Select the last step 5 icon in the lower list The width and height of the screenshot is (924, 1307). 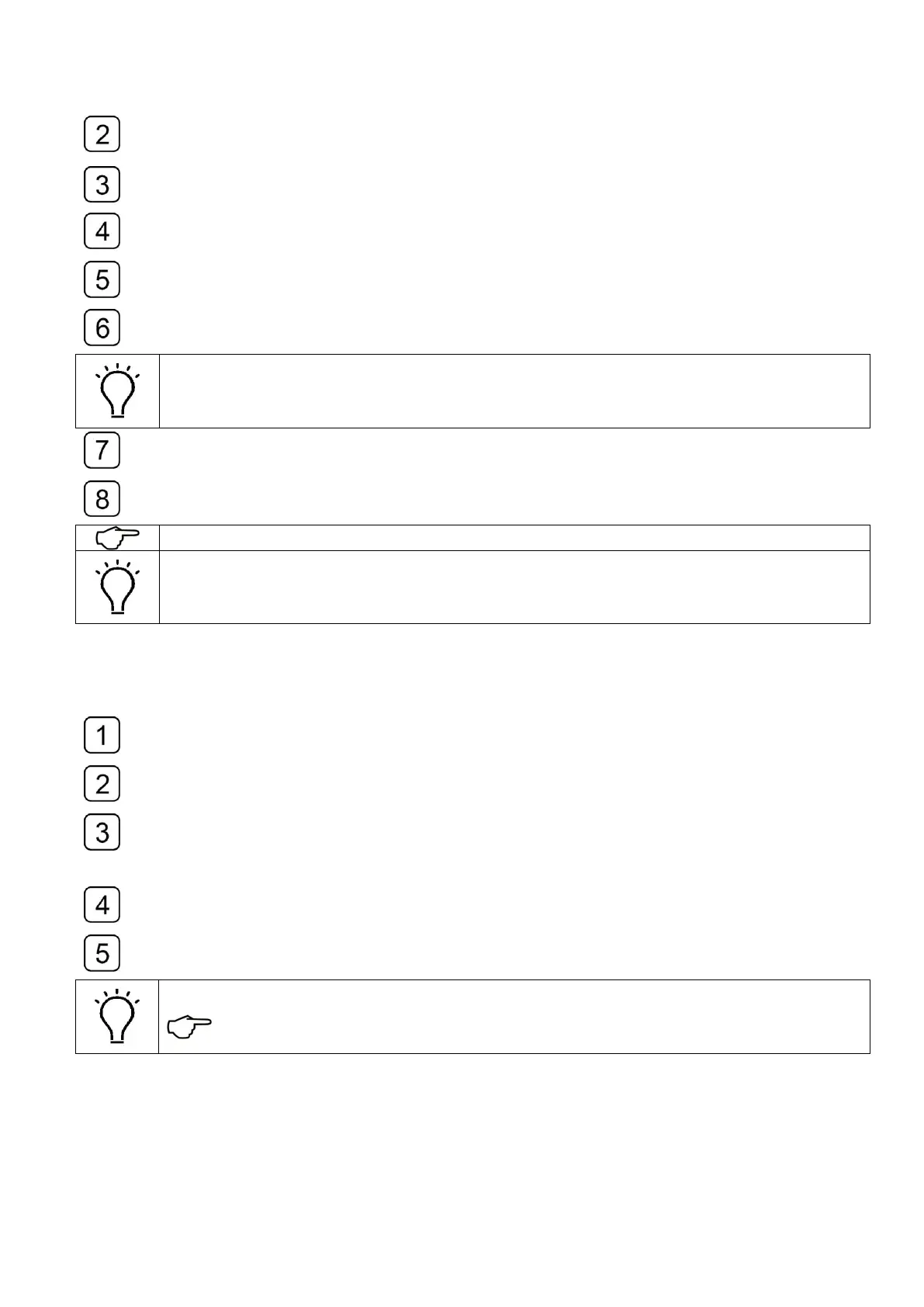pyautogui.click(x=102, y=953)
